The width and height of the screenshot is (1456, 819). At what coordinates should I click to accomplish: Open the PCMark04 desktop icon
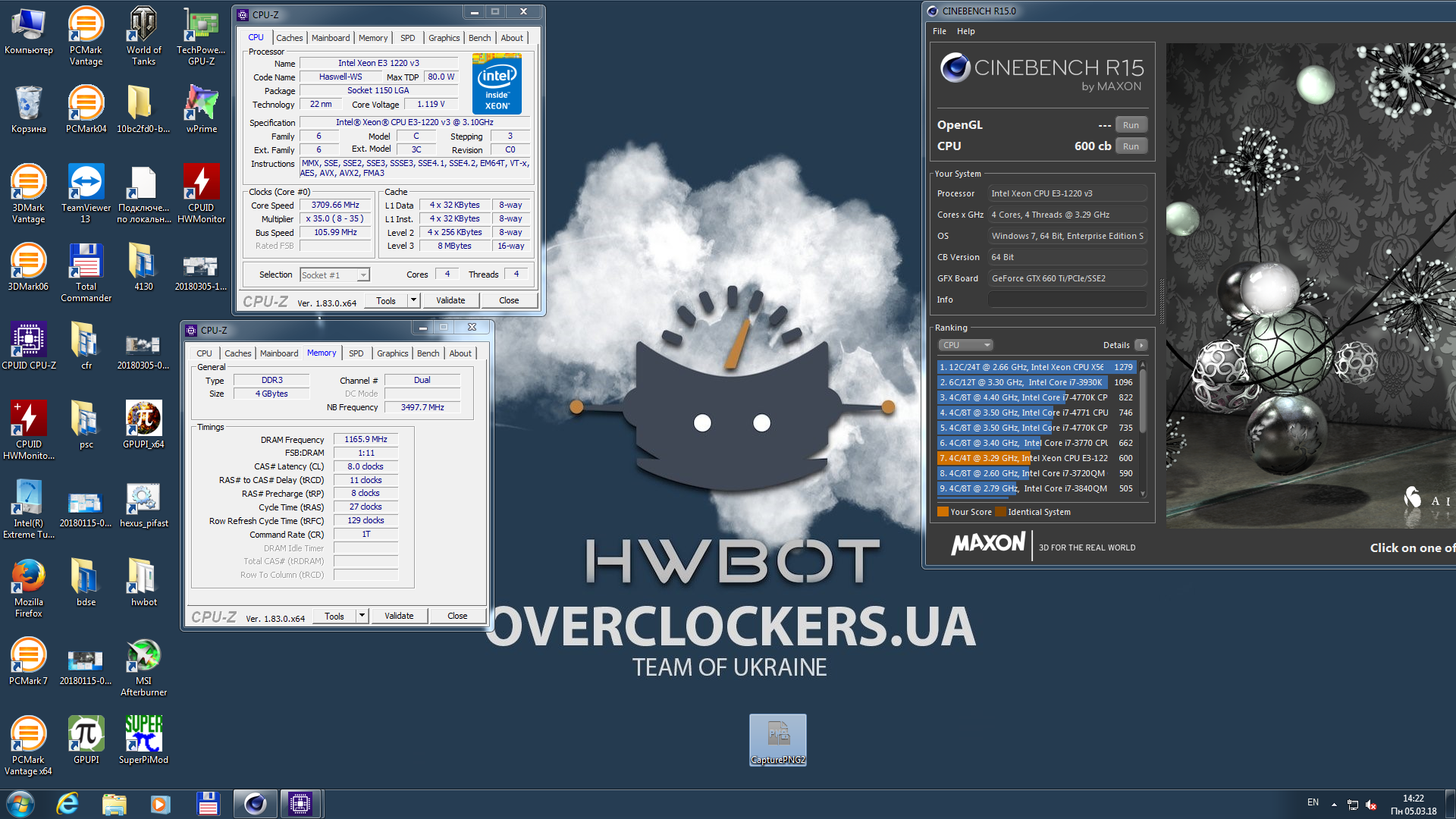[86, 108]
